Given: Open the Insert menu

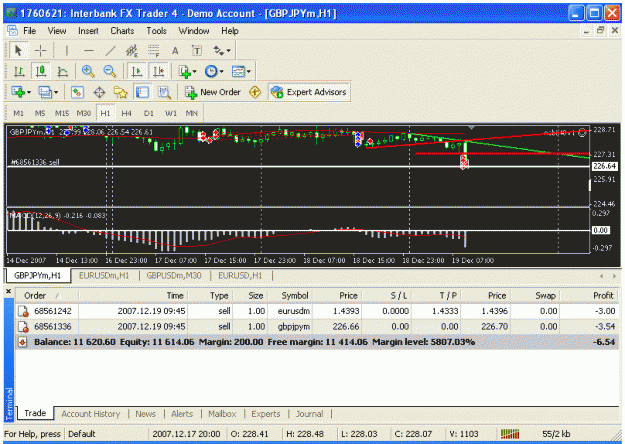Looking at the screenshot, I should (x=88, y=31).
